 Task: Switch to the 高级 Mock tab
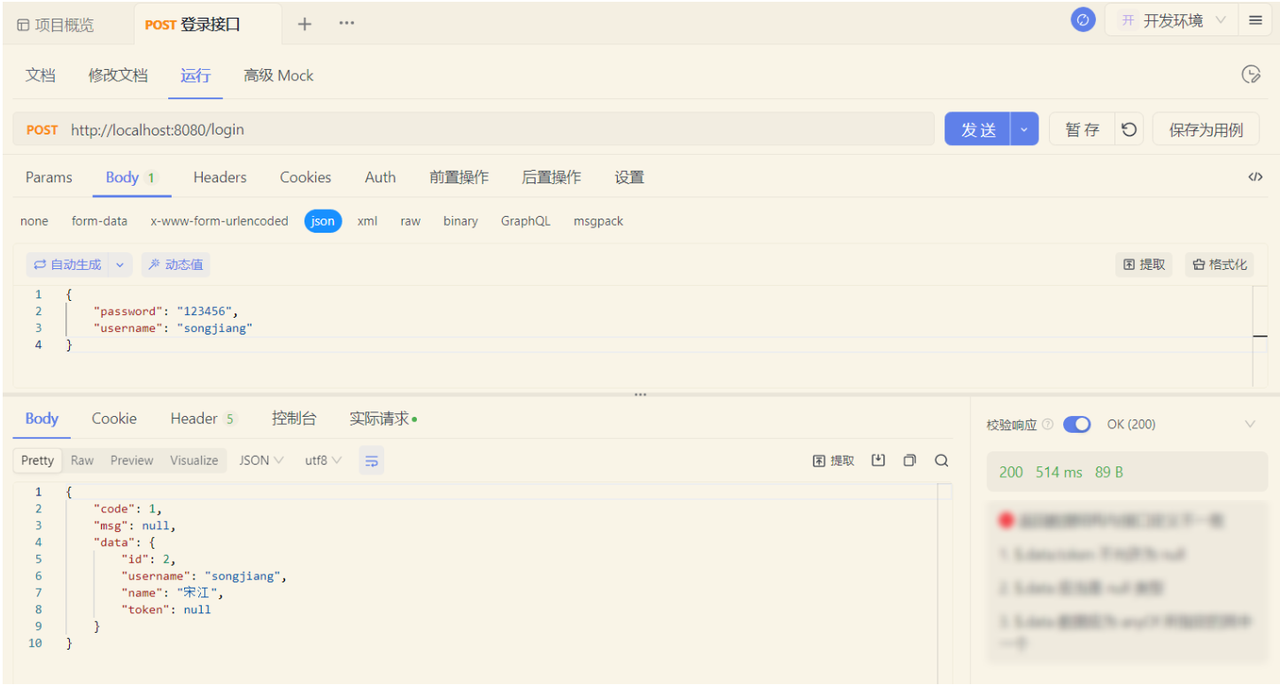(278, 75)
